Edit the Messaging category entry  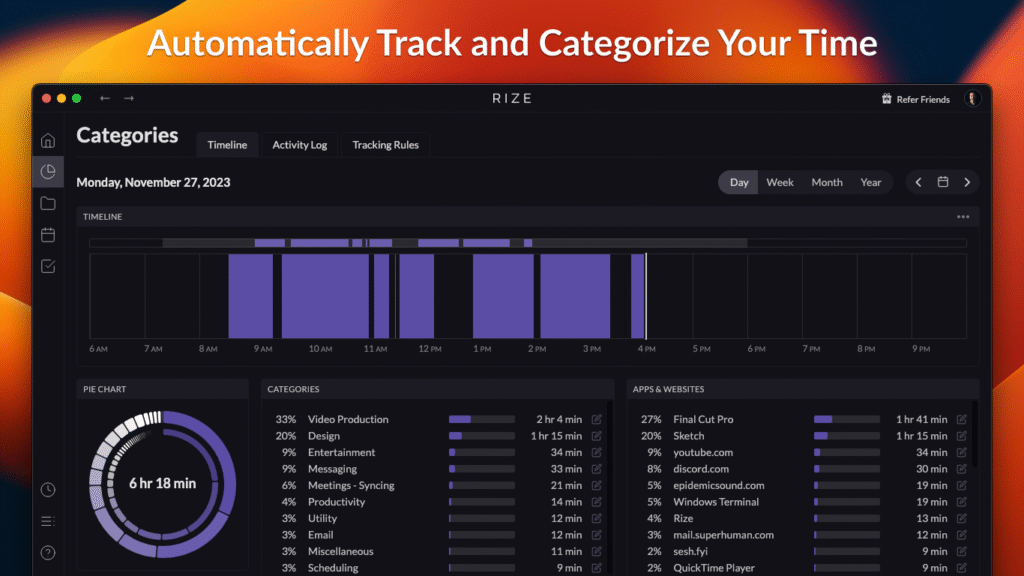596,469
